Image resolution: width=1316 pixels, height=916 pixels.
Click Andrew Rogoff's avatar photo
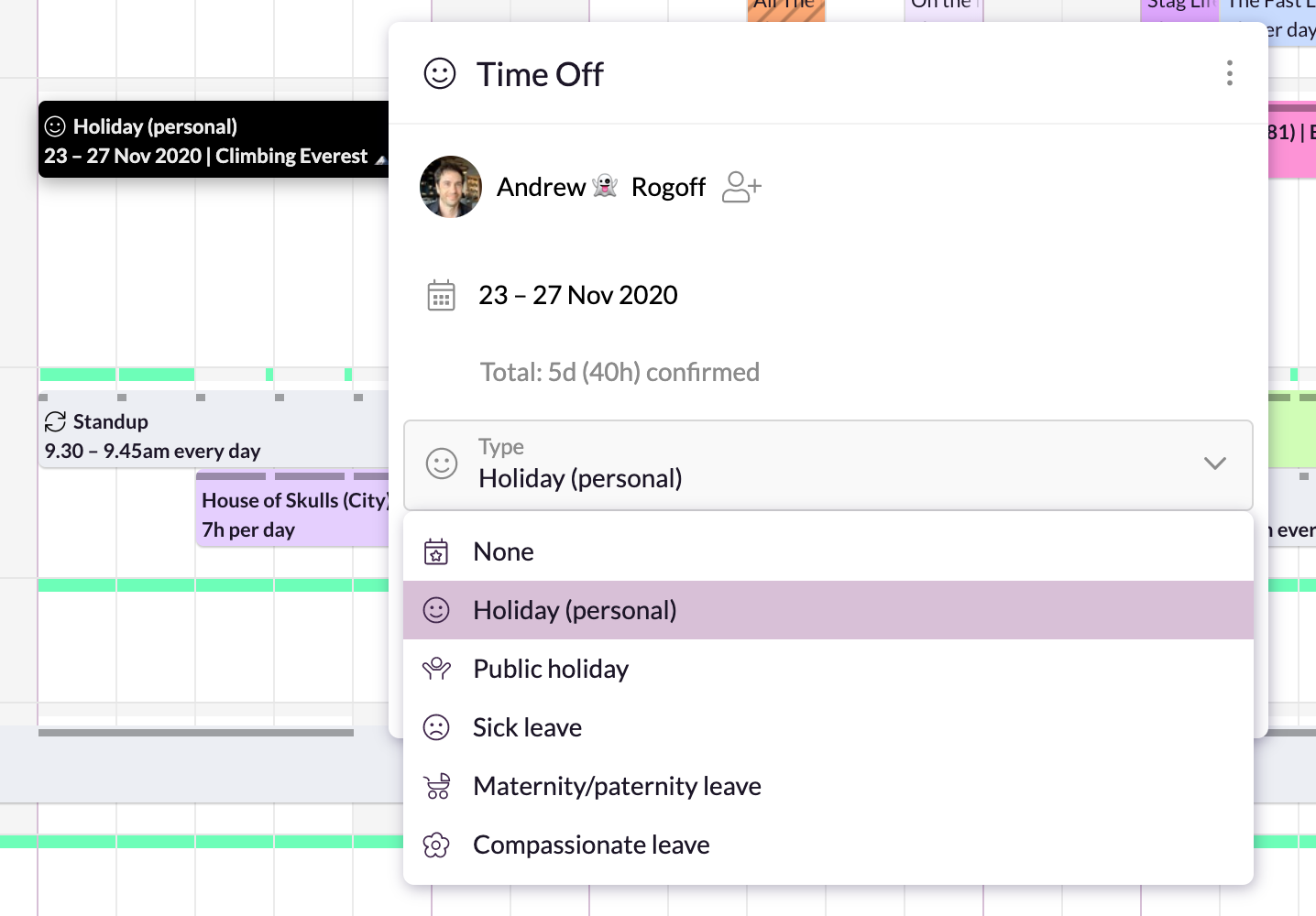pos(450,187)
